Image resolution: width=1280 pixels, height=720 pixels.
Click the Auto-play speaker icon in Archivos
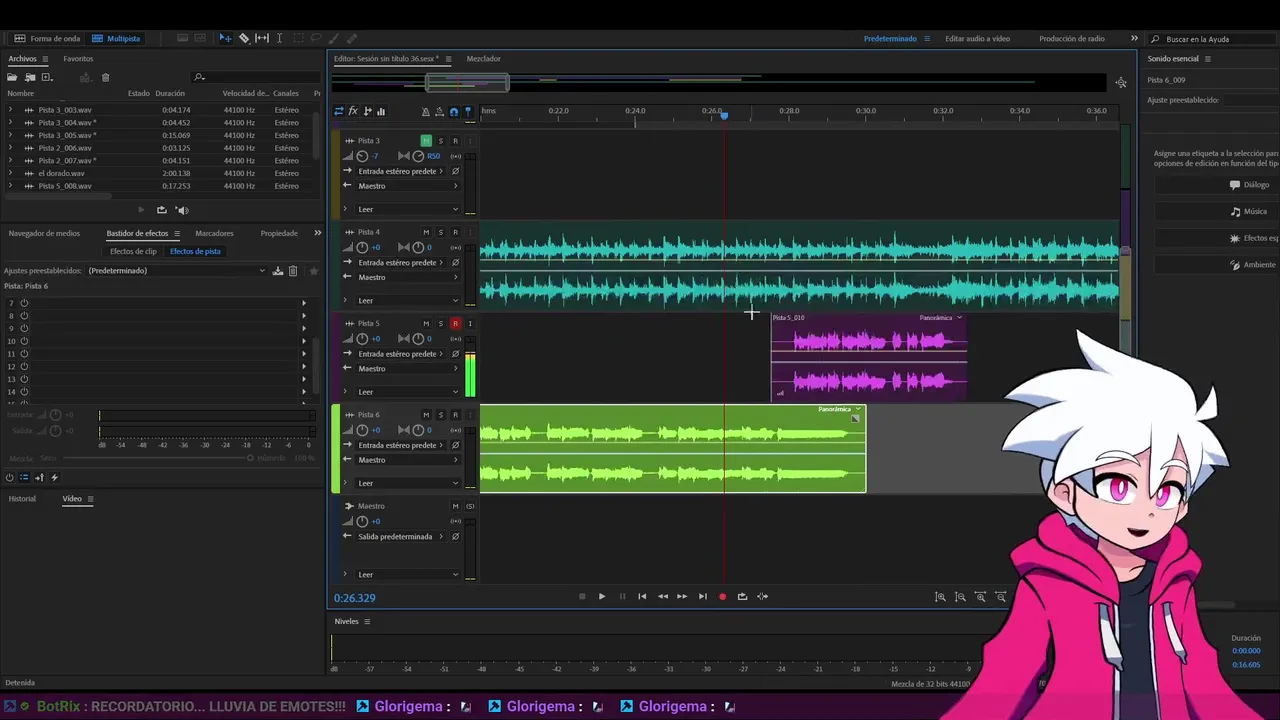point(182,210)
